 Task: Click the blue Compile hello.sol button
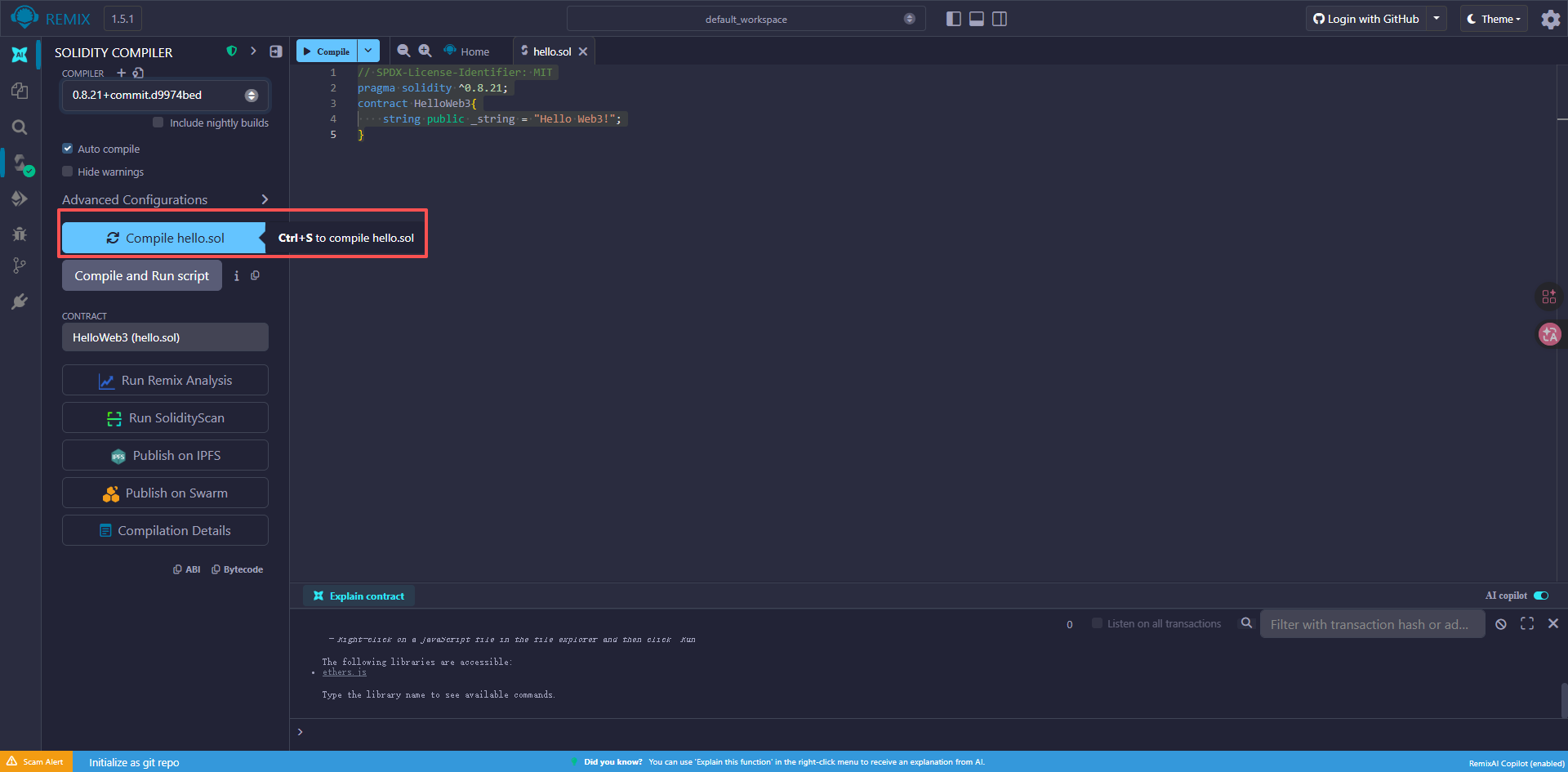(164, 238)
